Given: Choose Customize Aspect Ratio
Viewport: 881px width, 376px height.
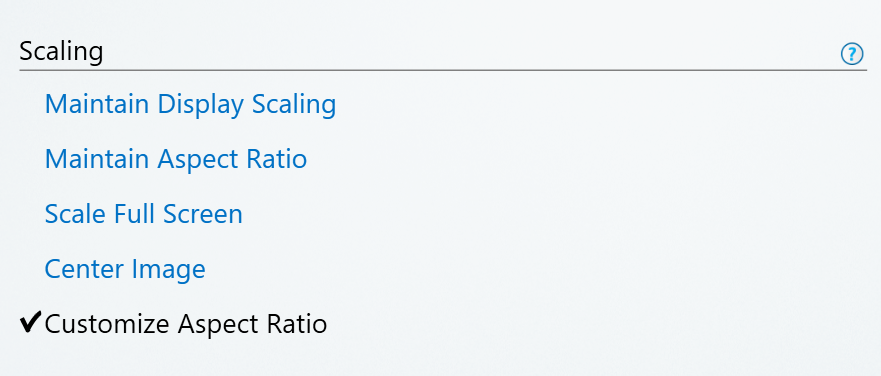Looking at the screenshot, I should (x=186, y=324).
